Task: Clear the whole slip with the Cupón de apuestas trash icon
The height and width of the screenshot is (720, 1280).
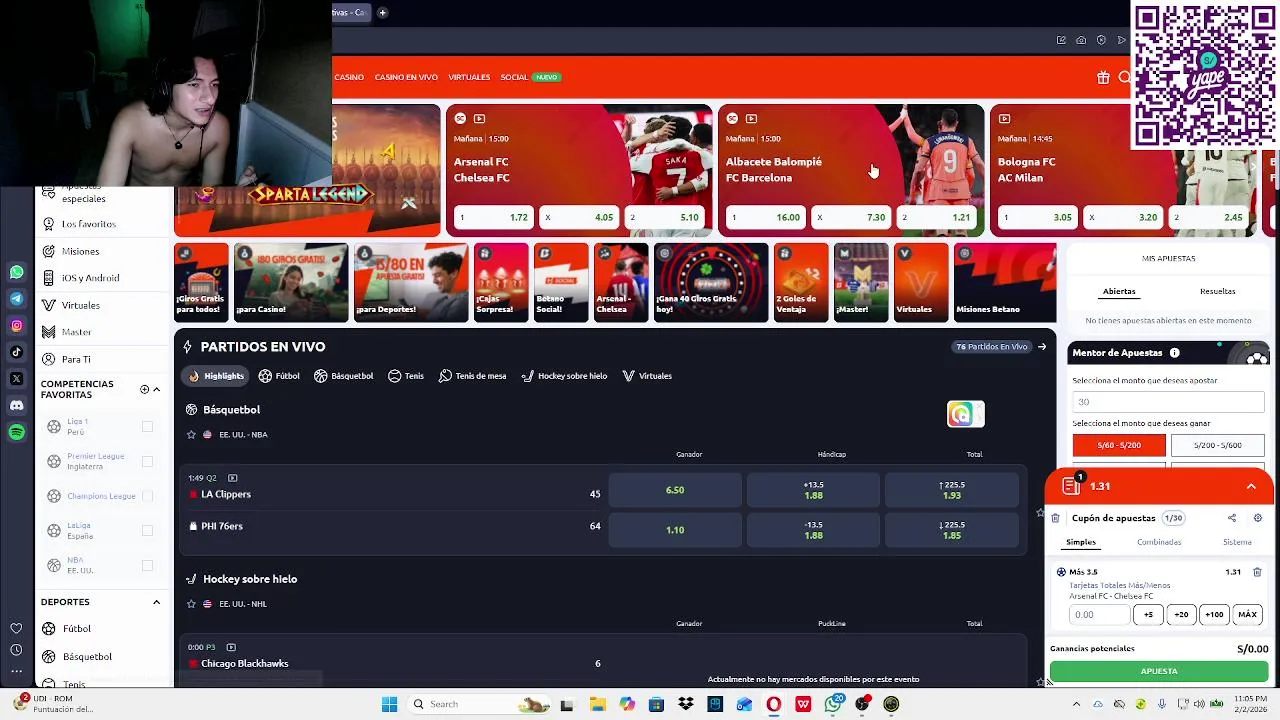Action: click(1055, 518)
